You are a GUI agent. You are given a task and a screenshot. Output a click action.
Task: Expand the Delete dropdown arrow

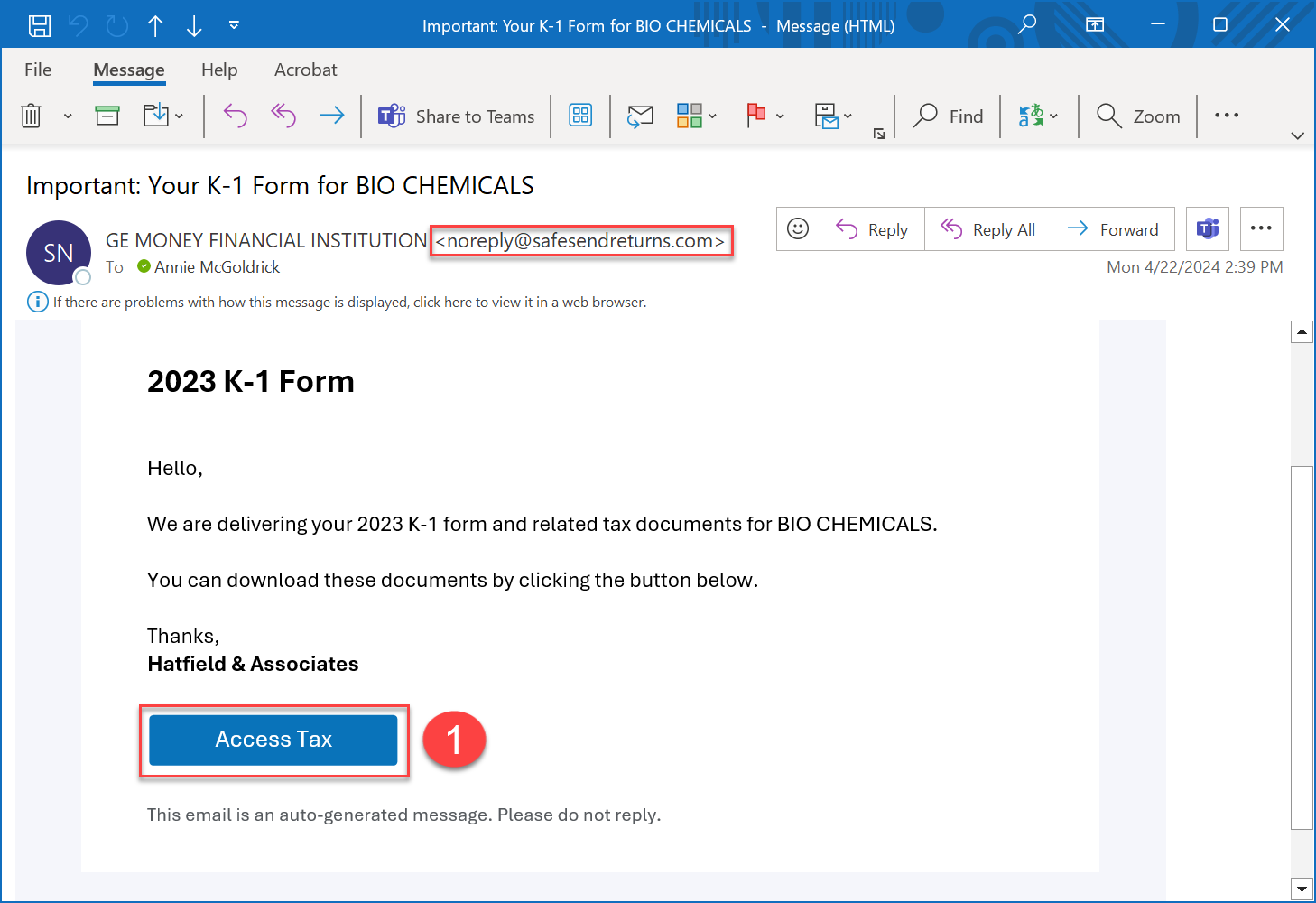[x=68, y=116]
